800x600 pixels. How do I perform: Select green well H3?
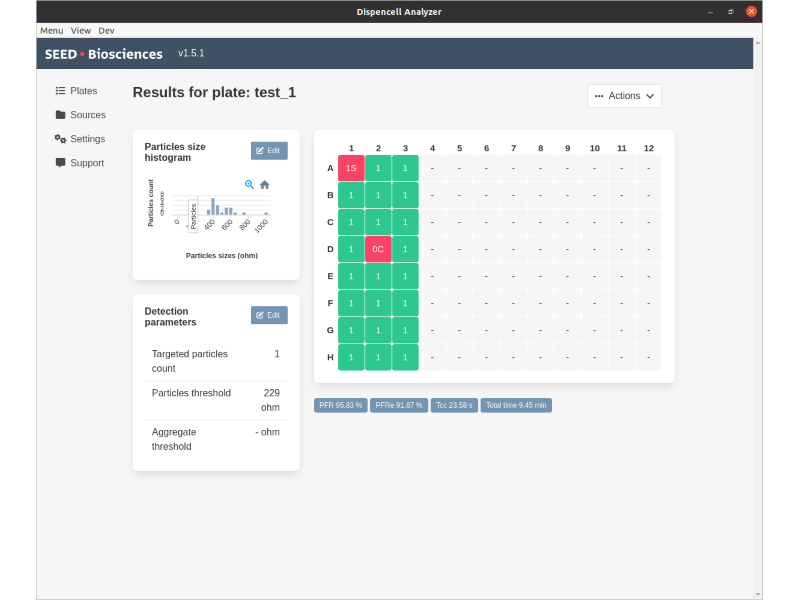(405, 357)
